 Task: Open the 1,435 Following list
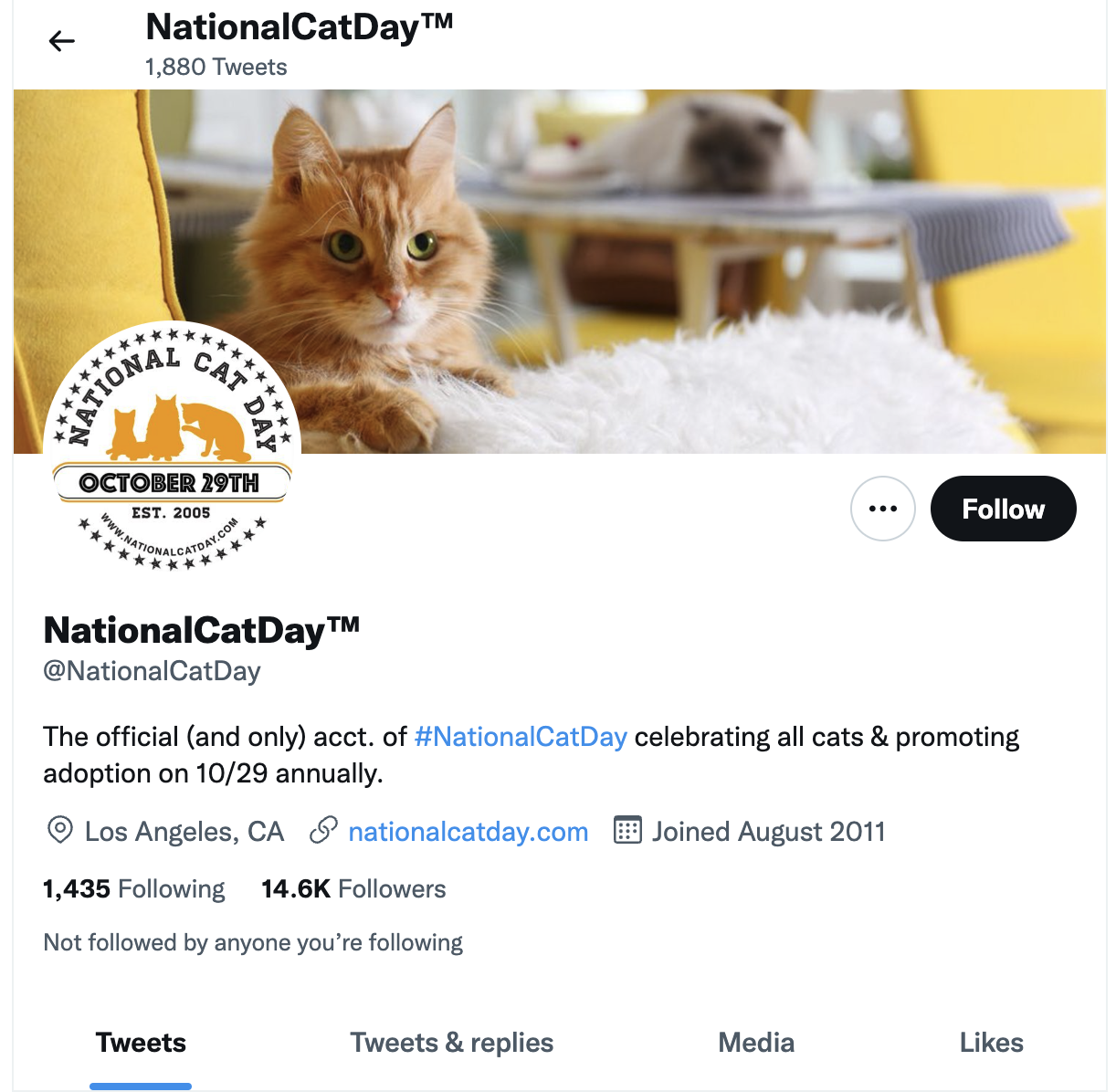pyautogui.click(x=133, y=888)
